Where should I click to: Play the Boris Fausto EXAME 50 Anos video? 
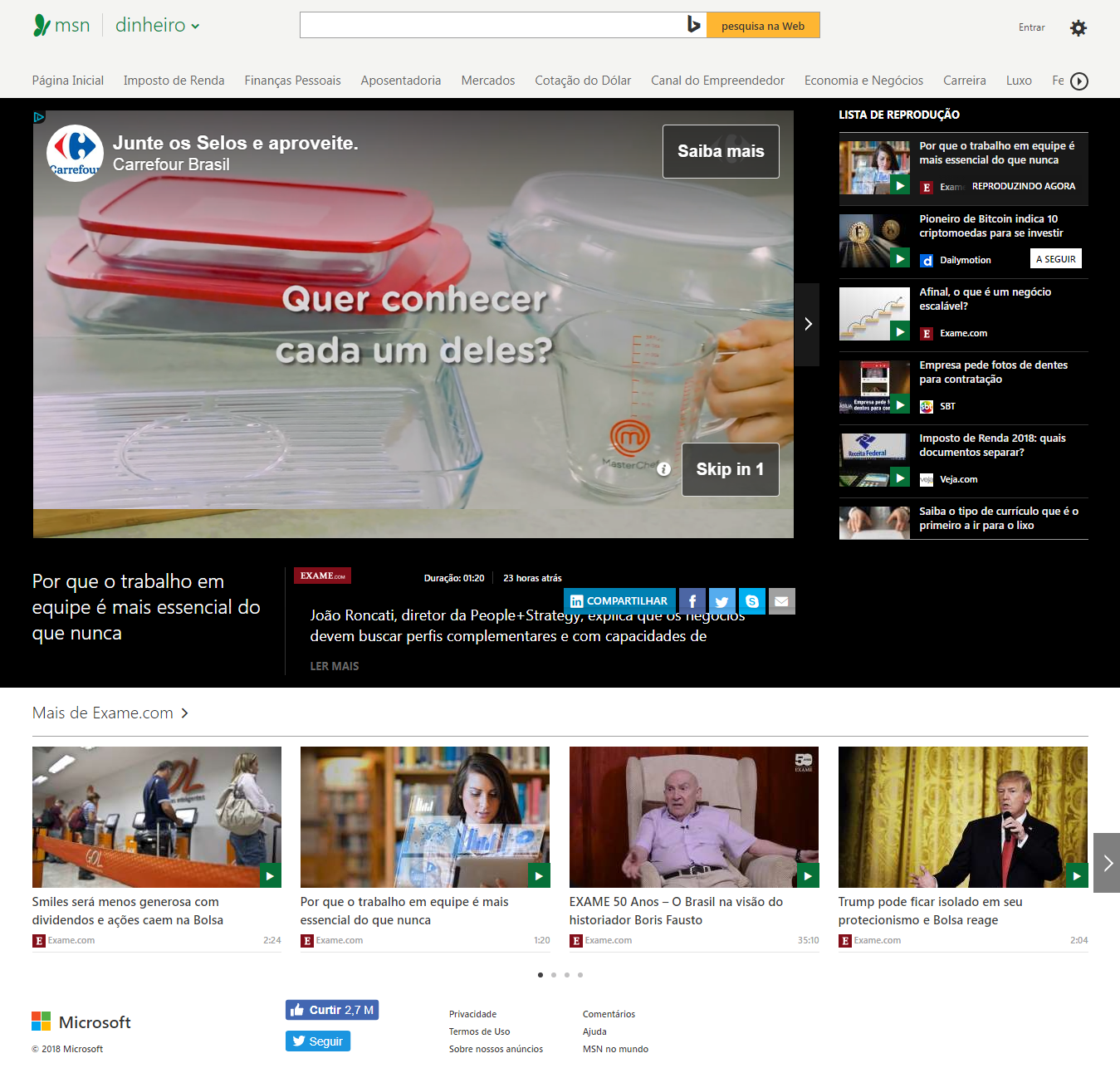click(x=694, y=817)
